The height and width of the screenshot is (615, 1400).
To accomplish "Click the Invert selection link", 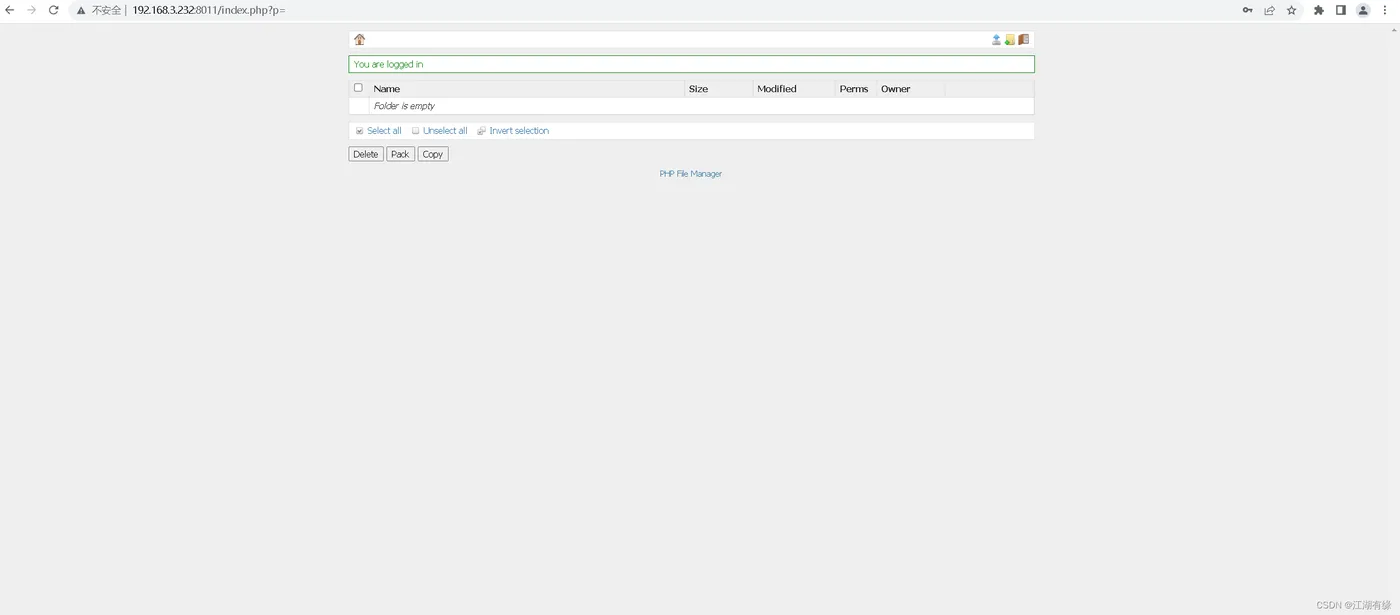I will coord(519,131).
